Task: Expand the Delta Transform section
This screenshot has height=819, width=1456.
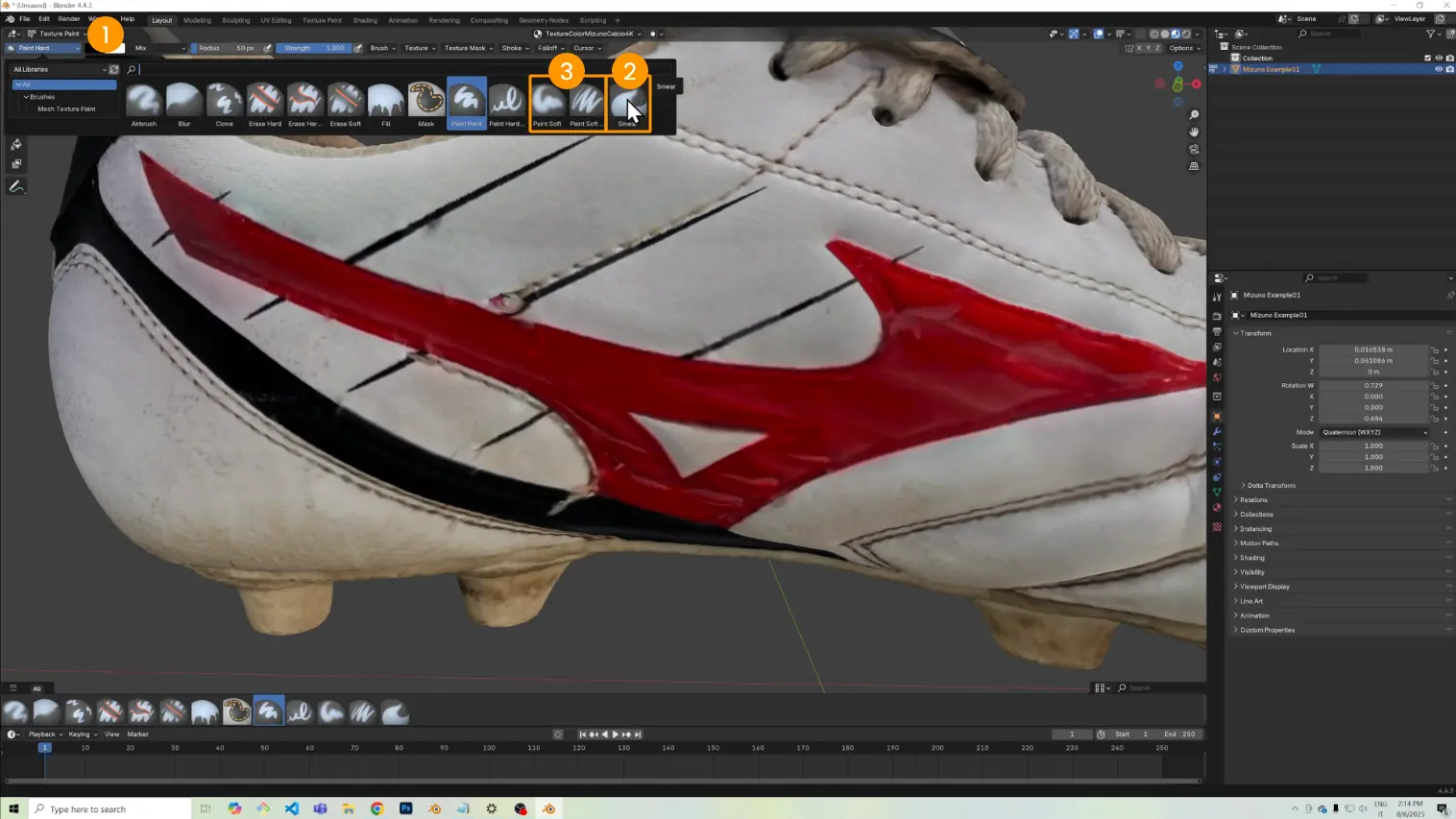Action: 1271,485
